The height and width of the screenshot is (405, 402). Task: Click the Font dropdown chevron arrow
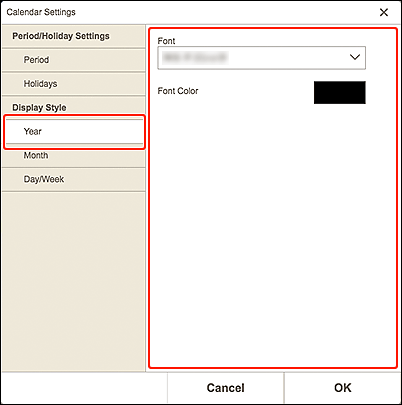(x=355, y=57)
